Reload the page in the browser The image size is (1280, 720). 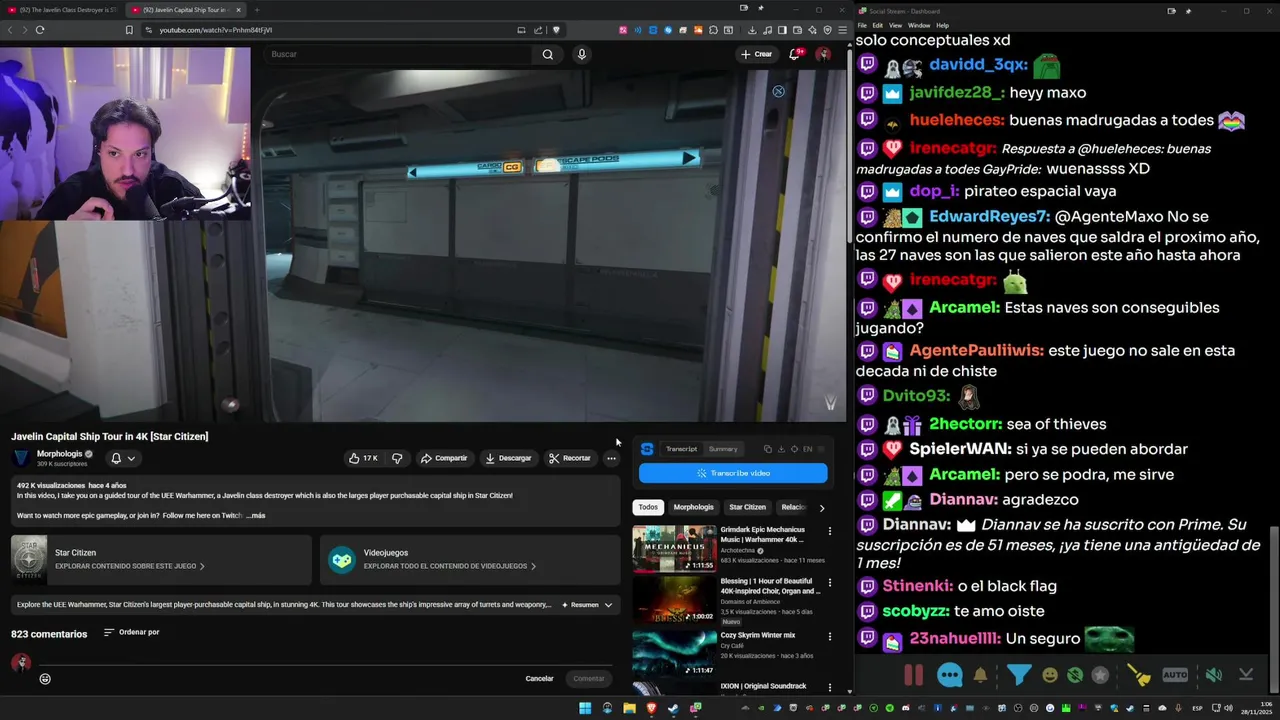point(40,30)
